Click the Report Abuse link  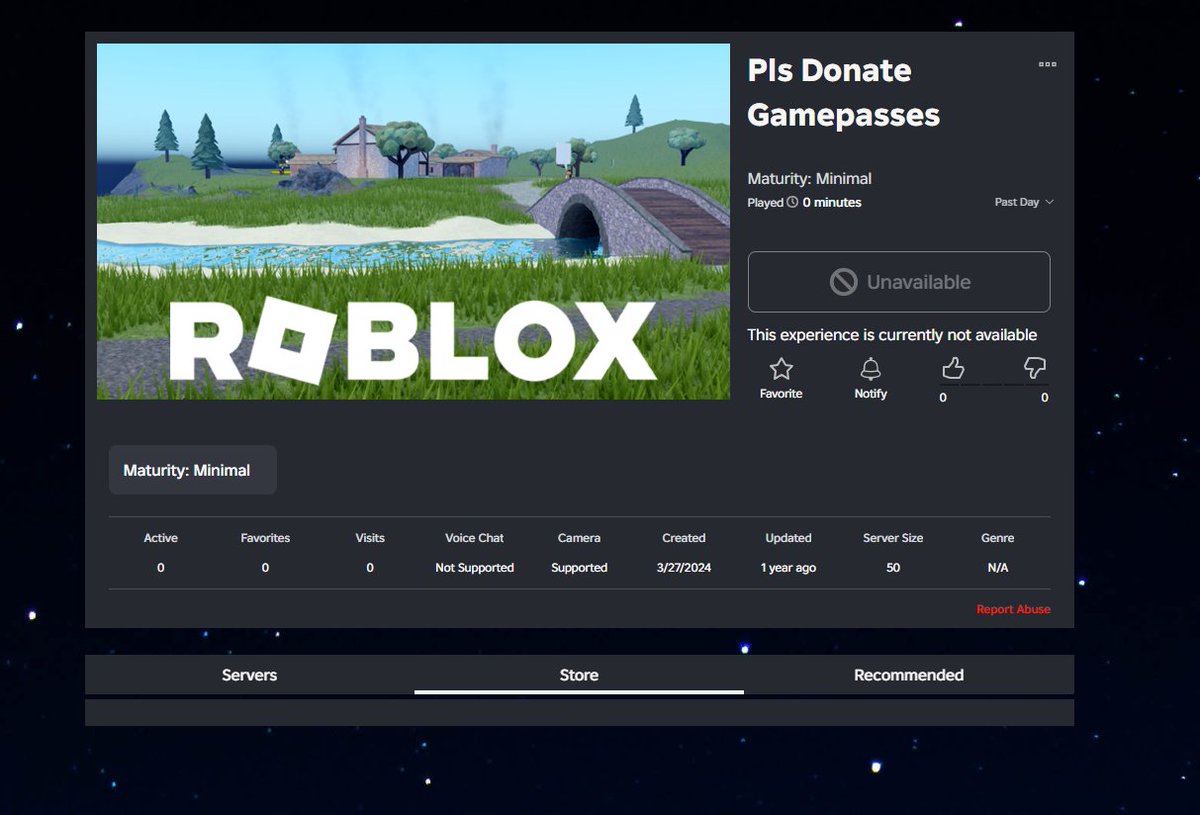[x=1013, y=609]
